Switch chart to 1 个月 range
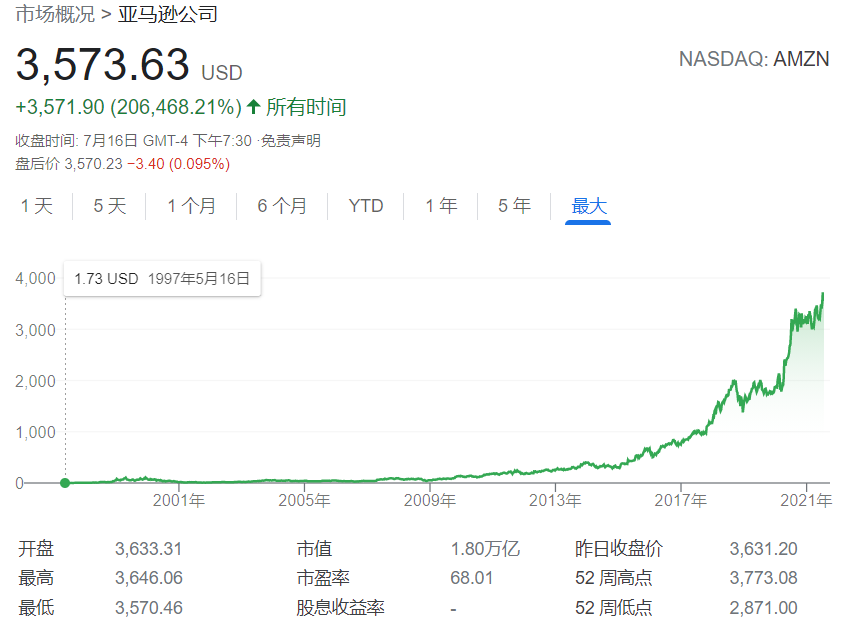 pos(191,206)
